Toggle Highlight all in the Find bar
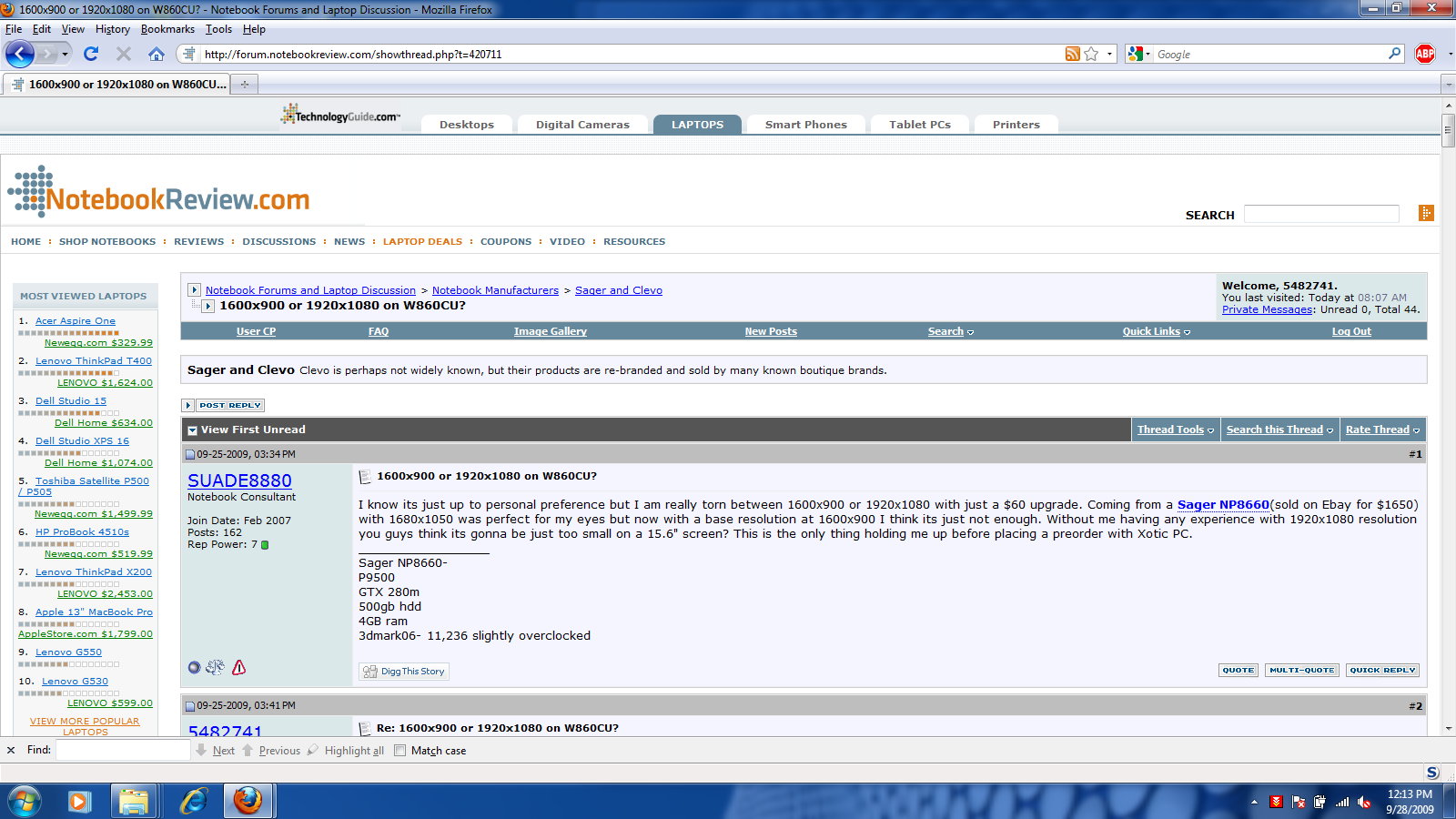1456x819 pixels. pyautogui.click(x=345, y=751)
